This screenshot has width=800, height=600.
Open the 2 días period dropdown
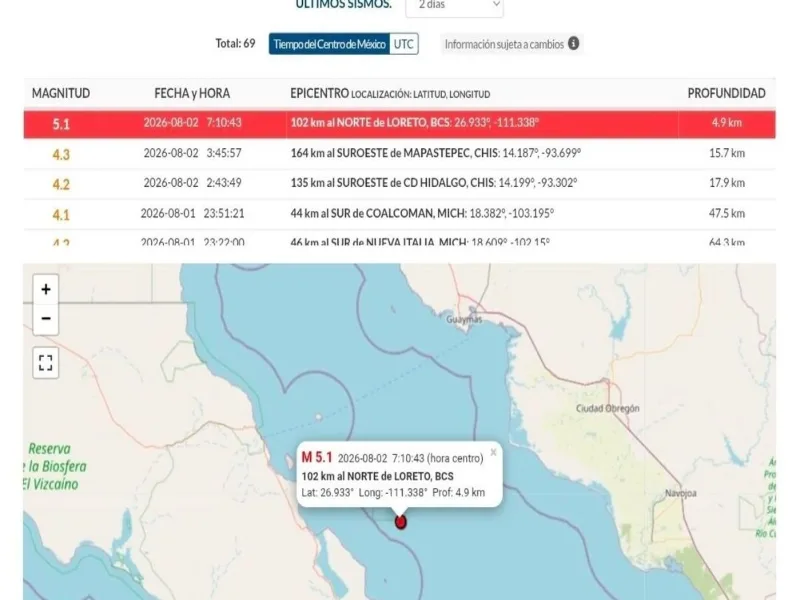(454, 6)
